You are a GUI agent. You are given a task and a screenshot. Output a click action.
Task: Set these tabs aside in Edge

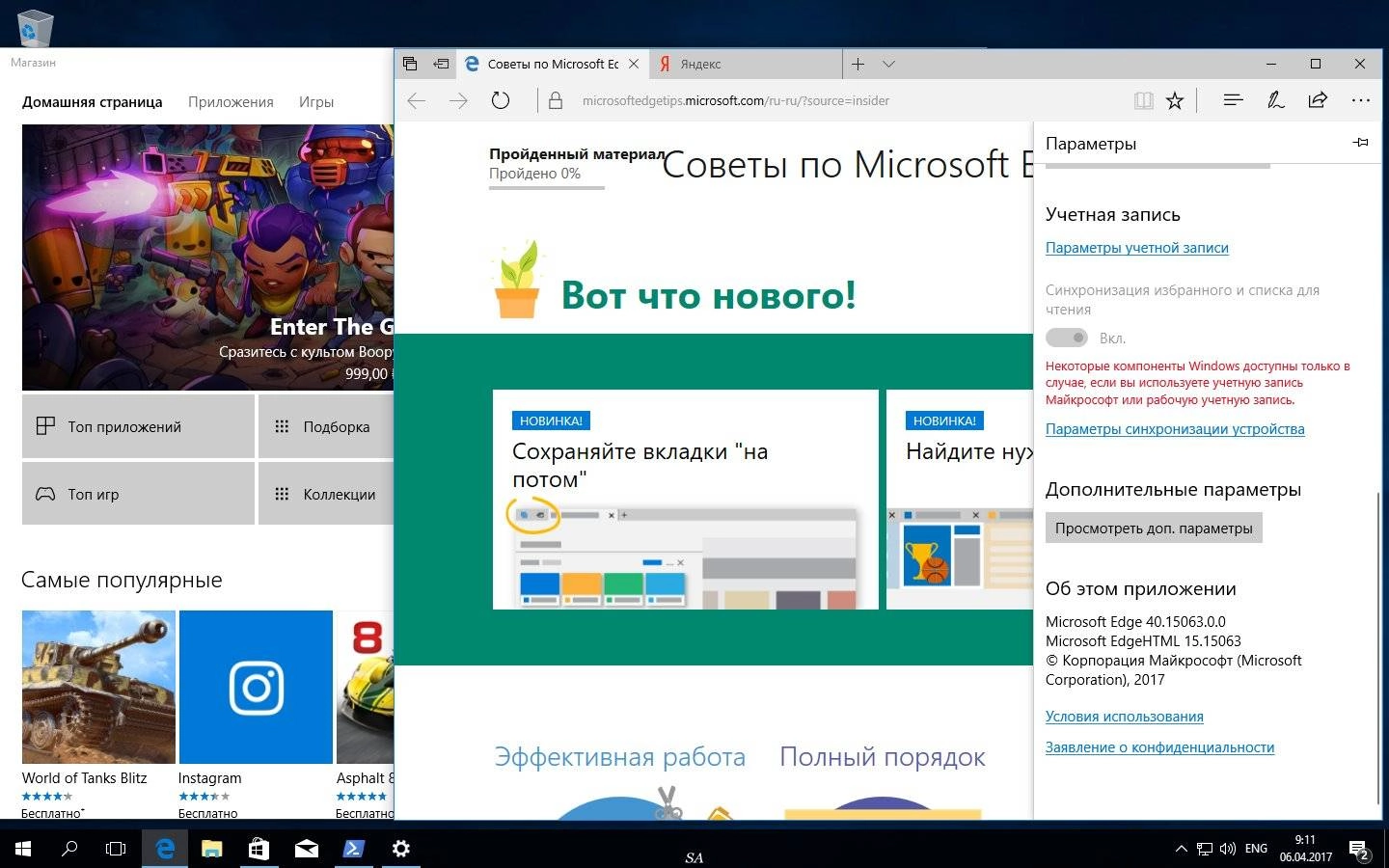point(441,64)
